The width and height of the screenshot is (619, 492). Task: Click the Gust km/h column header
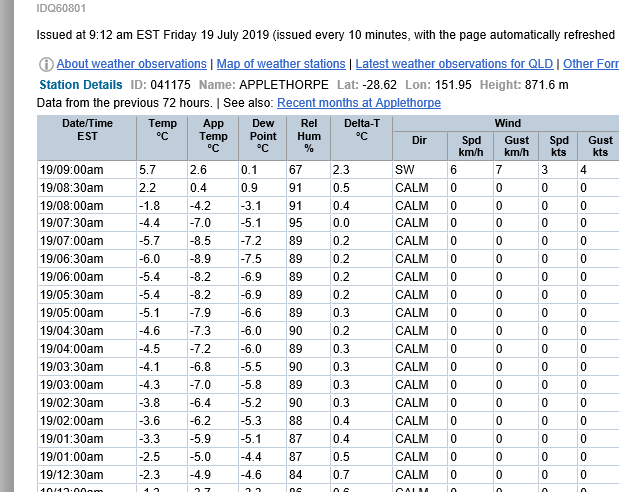tap(515, 146)
